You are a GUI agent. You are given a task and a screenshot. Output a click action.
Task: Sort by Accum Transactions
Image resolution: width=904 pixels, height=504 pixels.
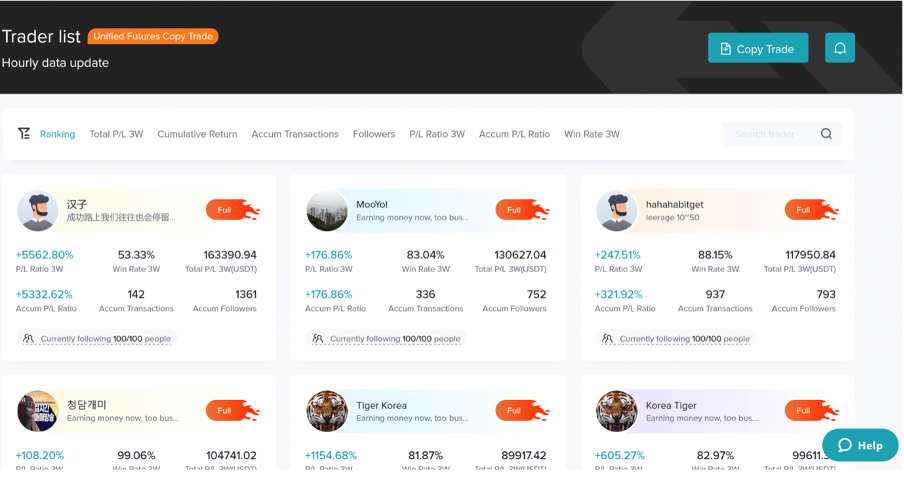tap(295, 134)
